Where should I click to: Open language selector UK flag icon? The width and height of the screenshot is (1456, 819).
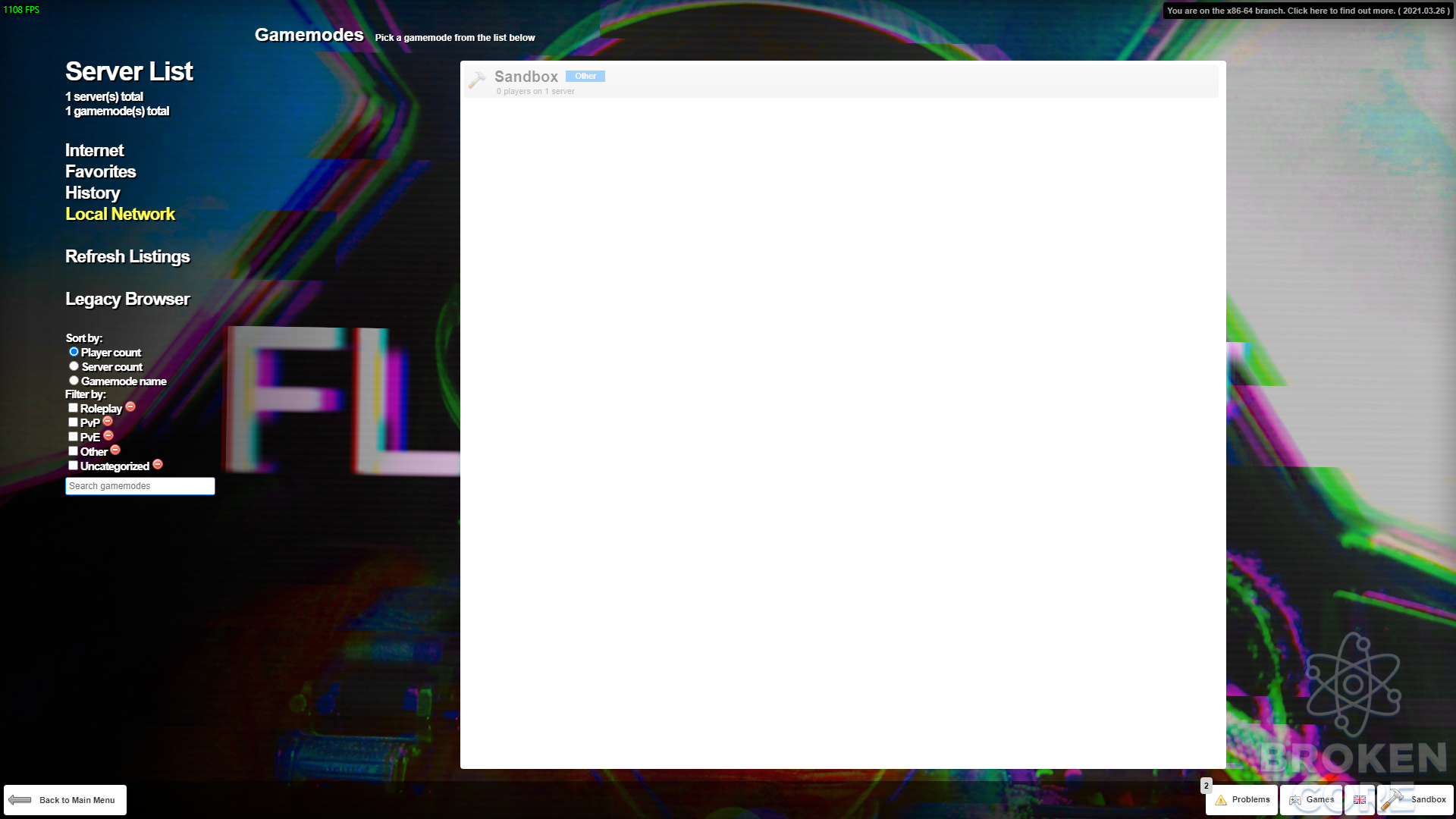click(1360, 800)
